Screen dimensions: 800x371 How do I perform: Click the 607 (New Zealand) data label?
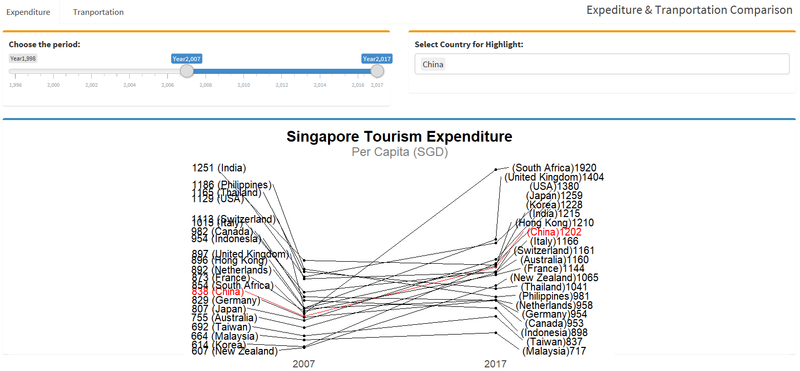[x=235, y=352]
